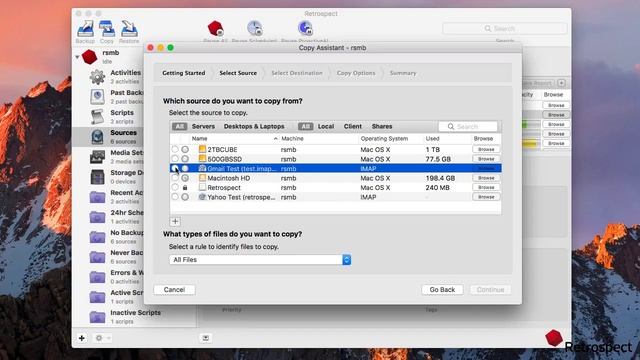
Task: Click Browse on the Retrospect row
Action: [x=486, y=187]
